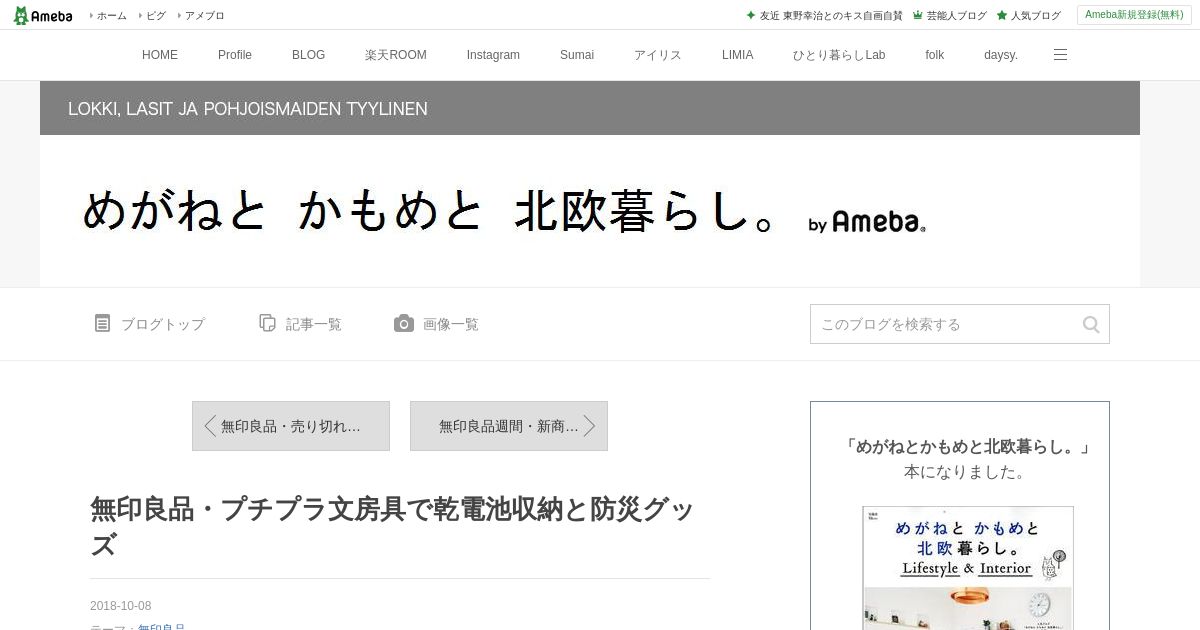This screenshot has height=630, width=1200.
Task: Click the by Ameba logo in header
Action: (867, 222)
